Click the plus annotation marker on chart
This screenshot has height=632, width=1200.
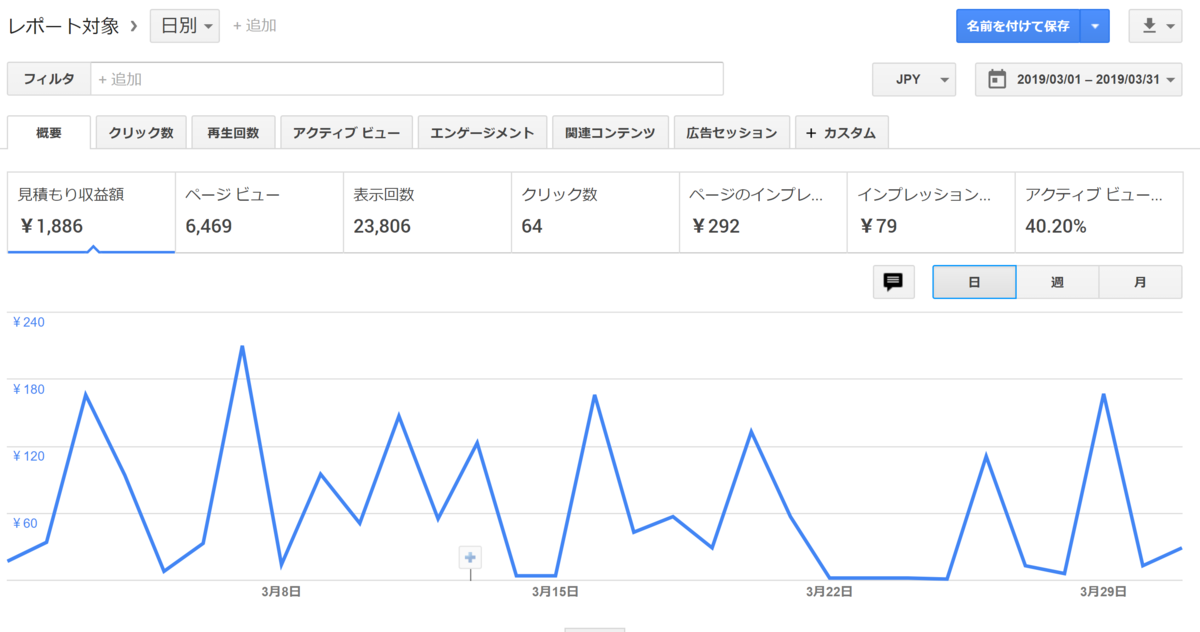point(470,558)
